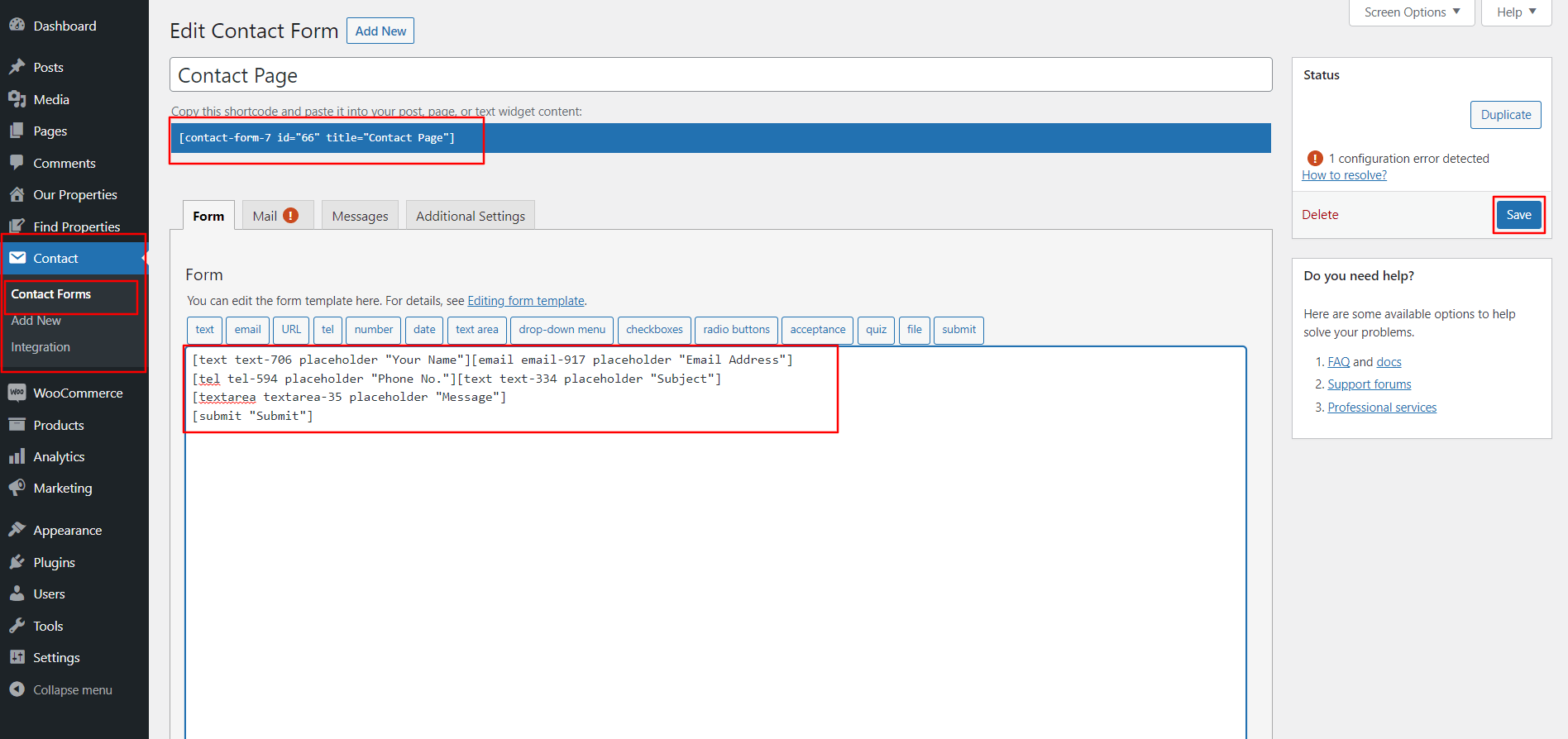Click the Add New button beside heading
Image resolution: width=1568 pixels, height=739 pixels.
(x=380, y=31)
